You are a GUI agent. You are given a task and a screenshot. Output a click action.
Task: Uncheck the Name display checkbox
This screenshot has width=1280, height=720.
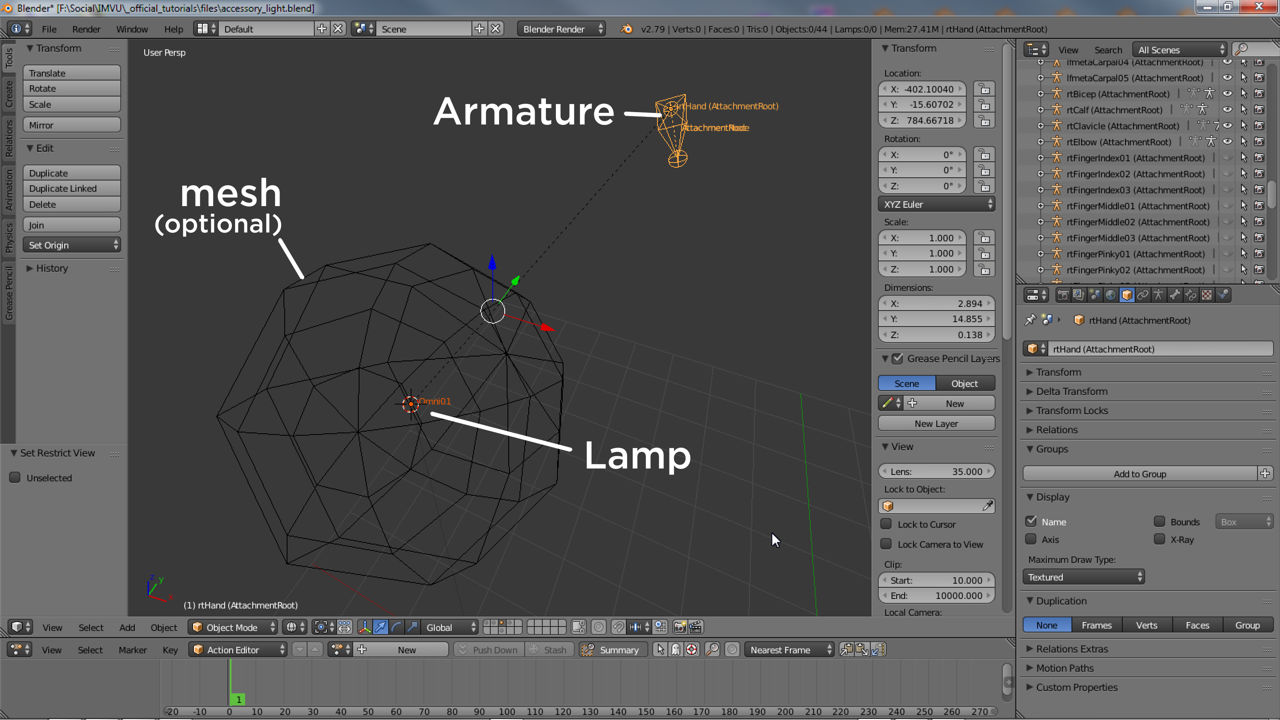[x=1031, y=521]
